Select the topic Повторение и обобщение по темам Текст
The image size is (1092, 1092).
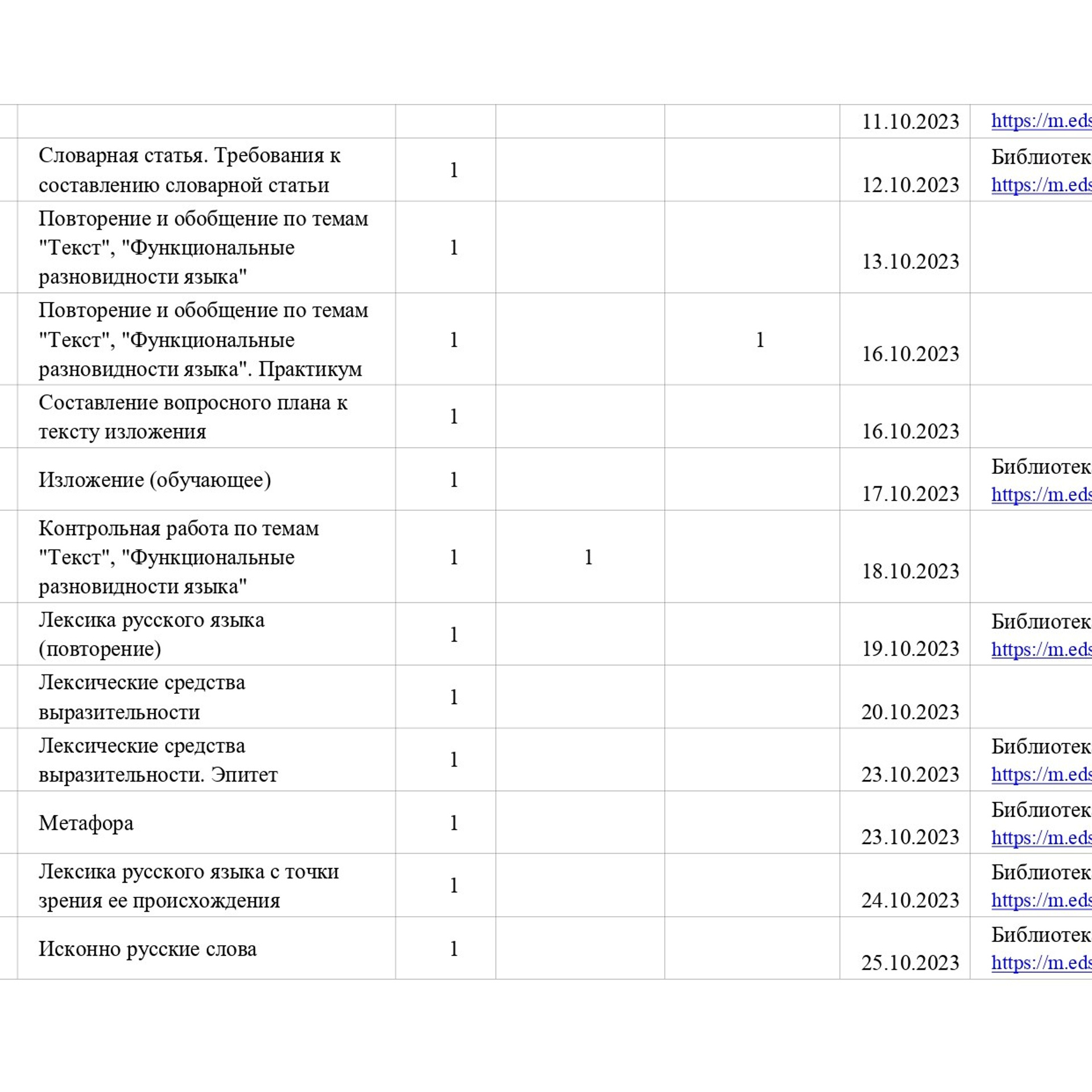click(x=202, y=247)
